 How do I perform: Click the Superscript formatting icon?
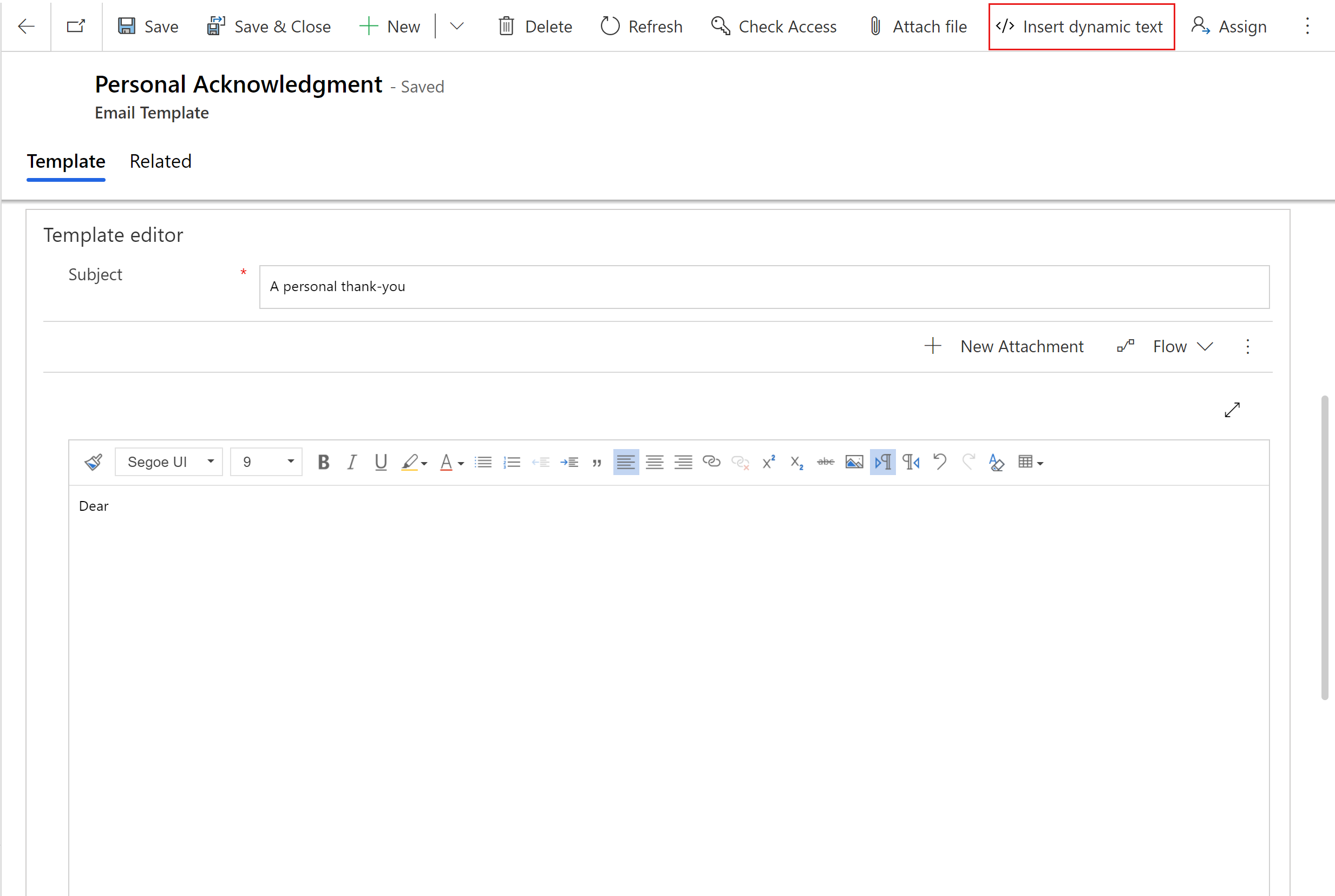[770, 461]
